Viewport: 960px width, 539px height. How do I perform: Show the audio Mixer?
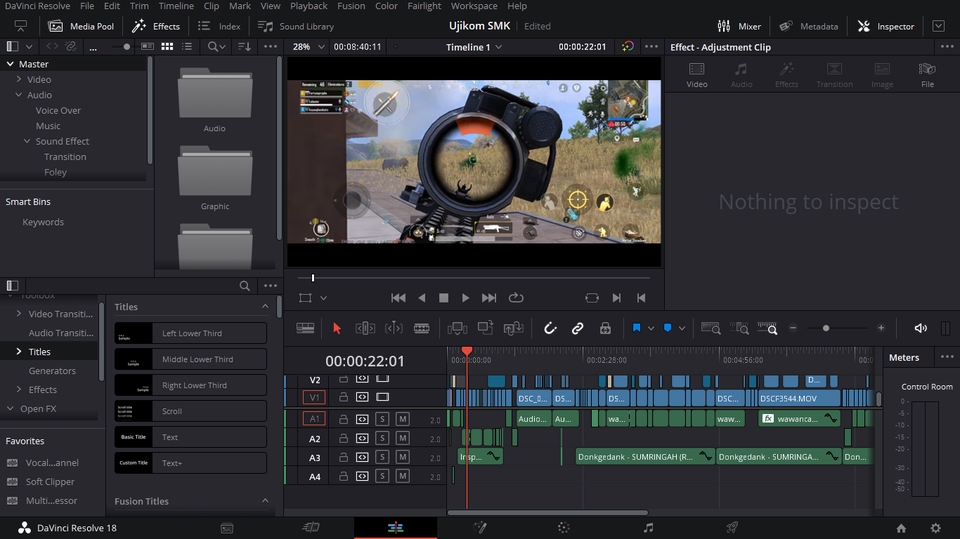tap(739, 26)
